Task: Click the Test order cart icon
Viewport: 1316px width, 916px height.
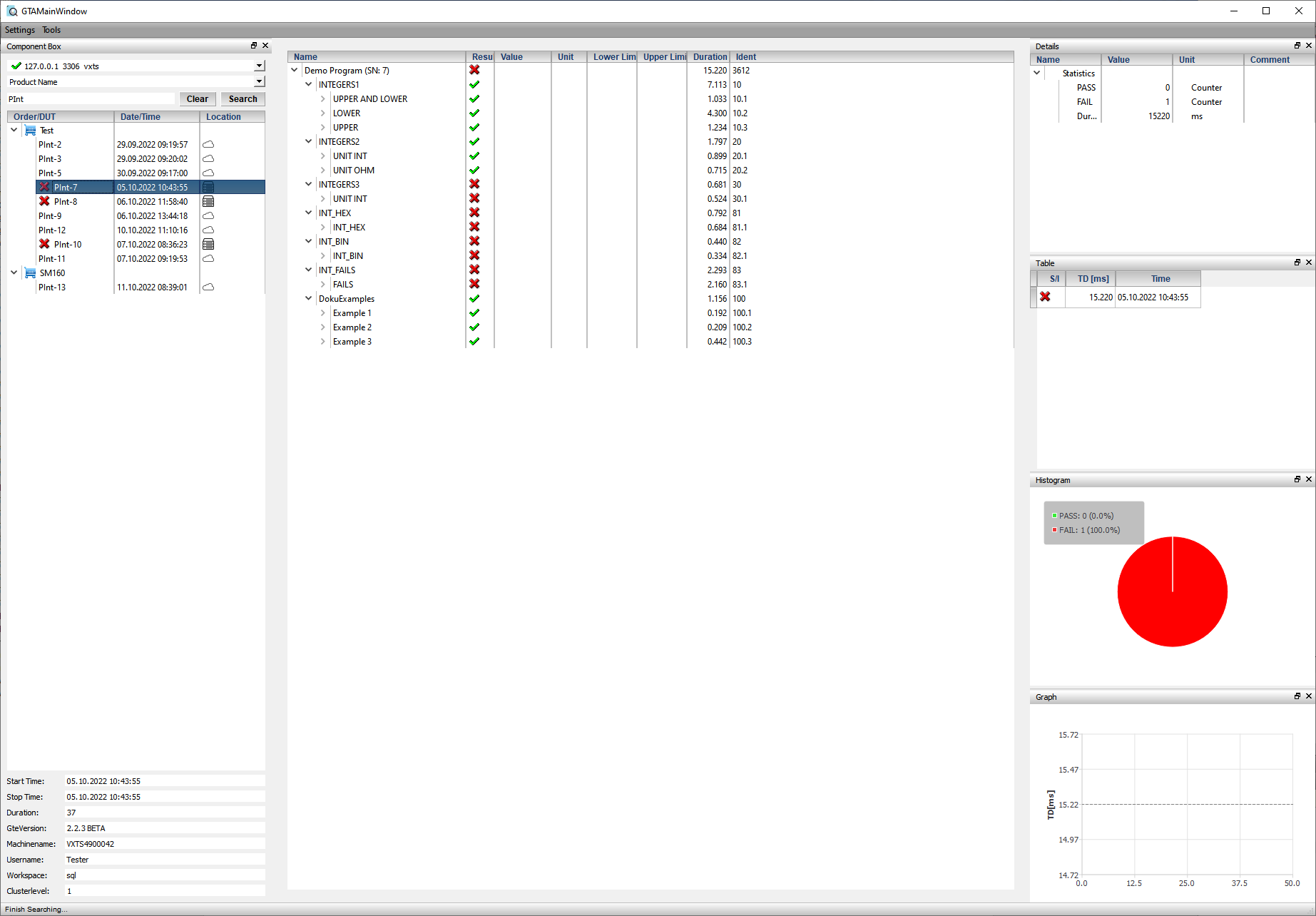Action: [30, 131]
